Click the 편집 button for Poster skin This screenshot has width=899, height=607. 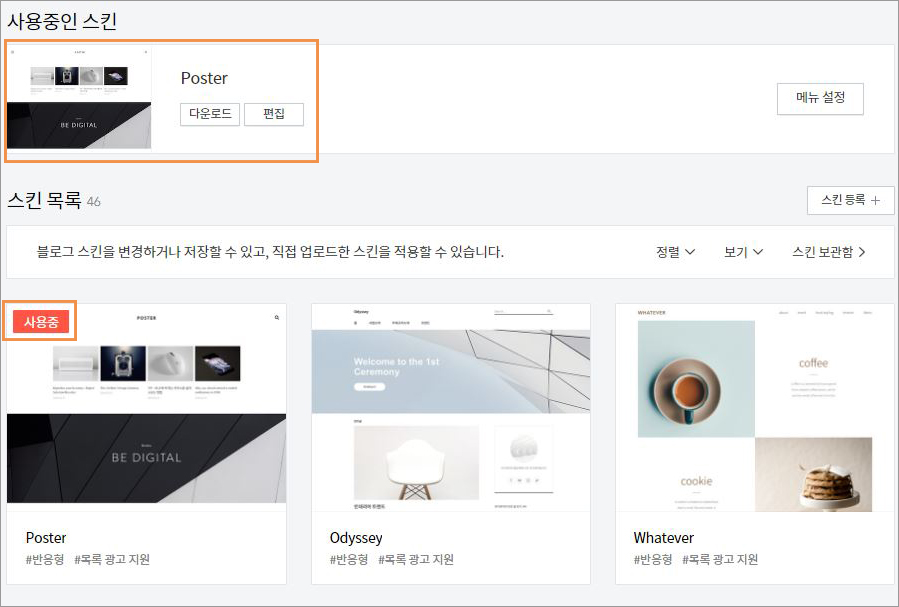point(274,114)
